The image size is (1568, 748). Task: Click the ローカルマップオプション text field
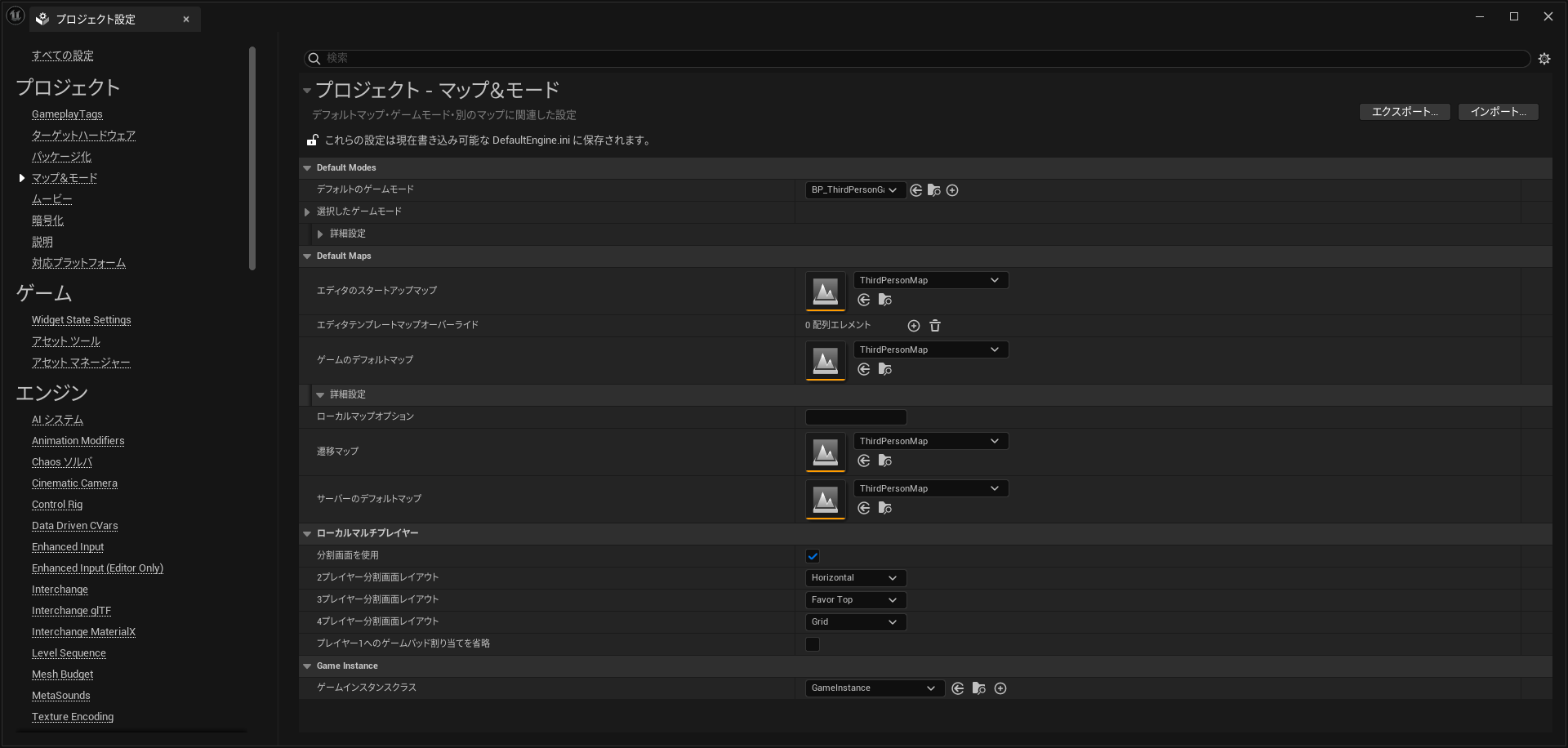[855, 417]
